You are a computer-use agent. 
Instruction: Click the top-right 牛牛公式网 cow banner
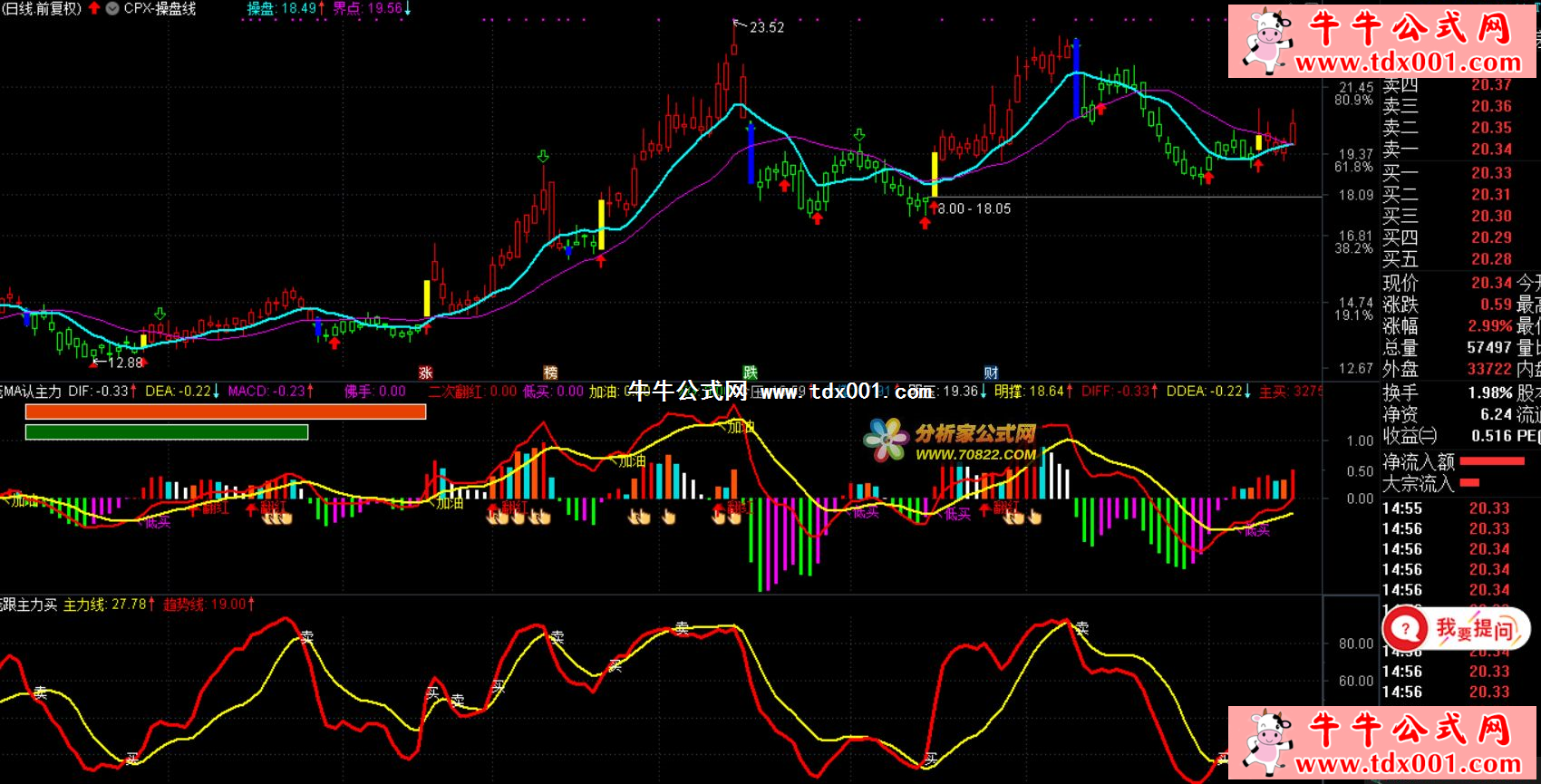tap(1381, 42)
